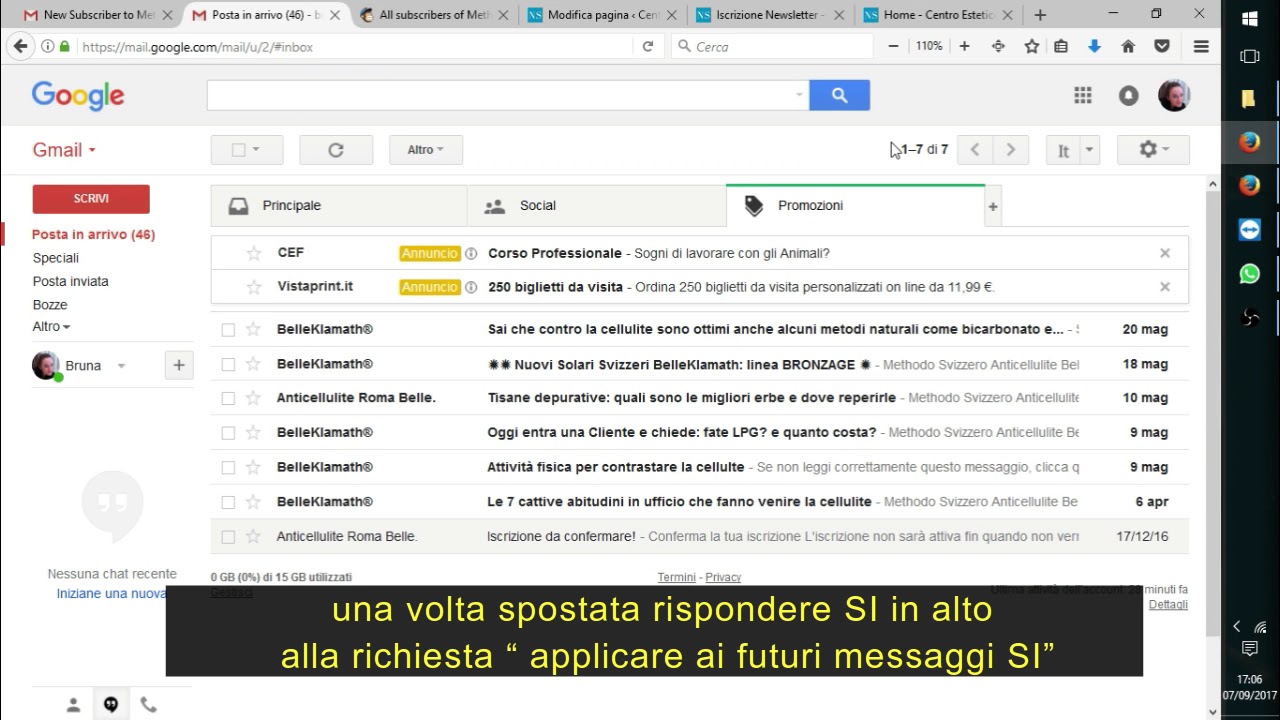Check the fate LPG email
The height and width of the screenshot is (720, 1280).
tap(228, 433)
